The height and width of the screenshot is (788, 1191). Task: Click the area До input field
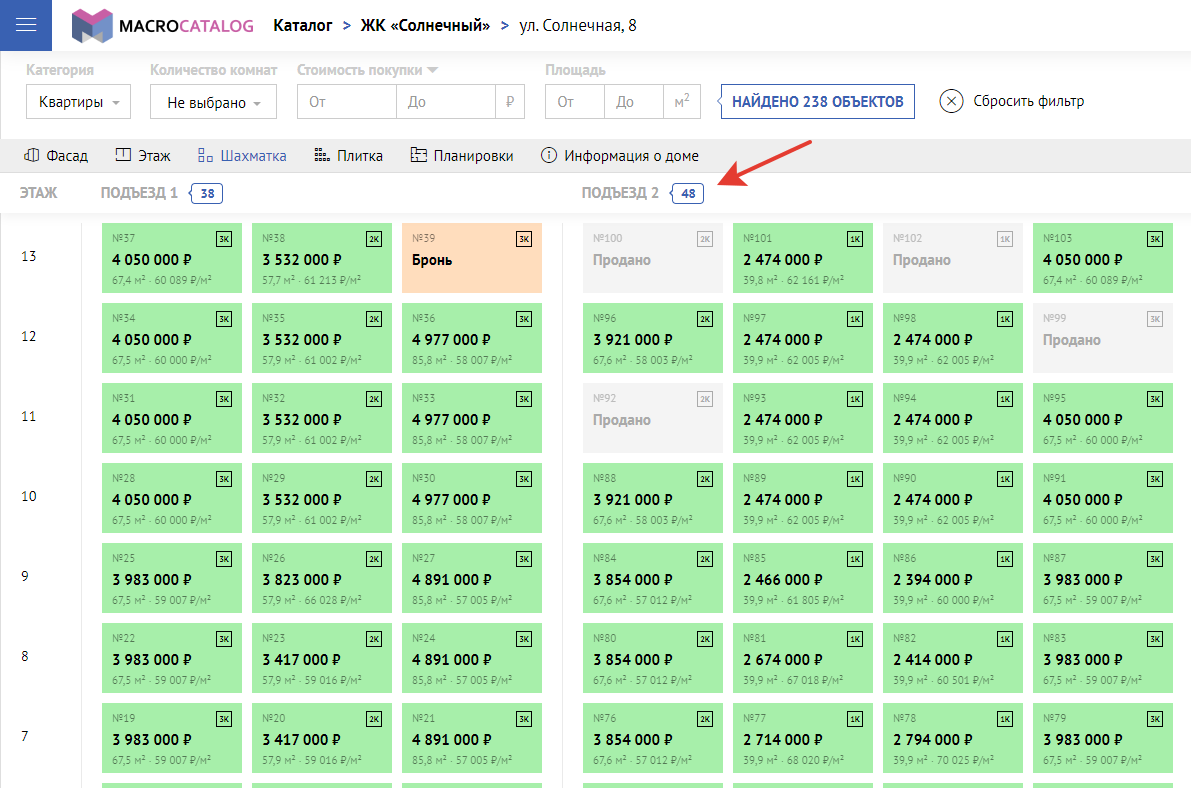pyautogui.click(x=634, y=102)
